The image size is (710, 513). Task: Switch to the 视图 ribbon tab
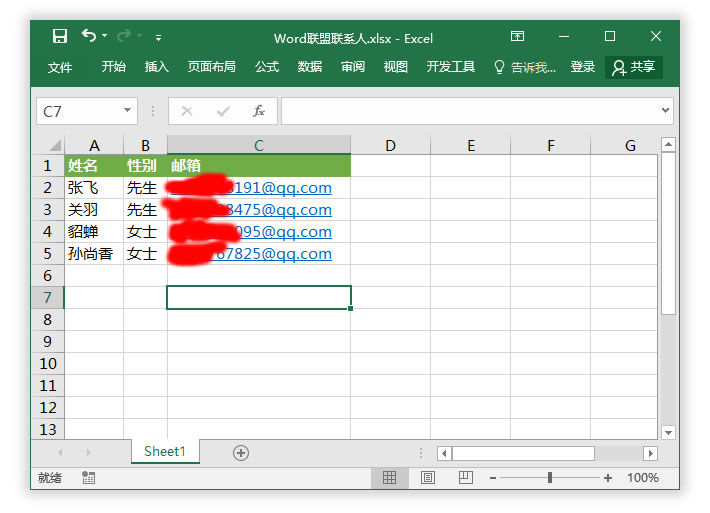pos(396,67)
